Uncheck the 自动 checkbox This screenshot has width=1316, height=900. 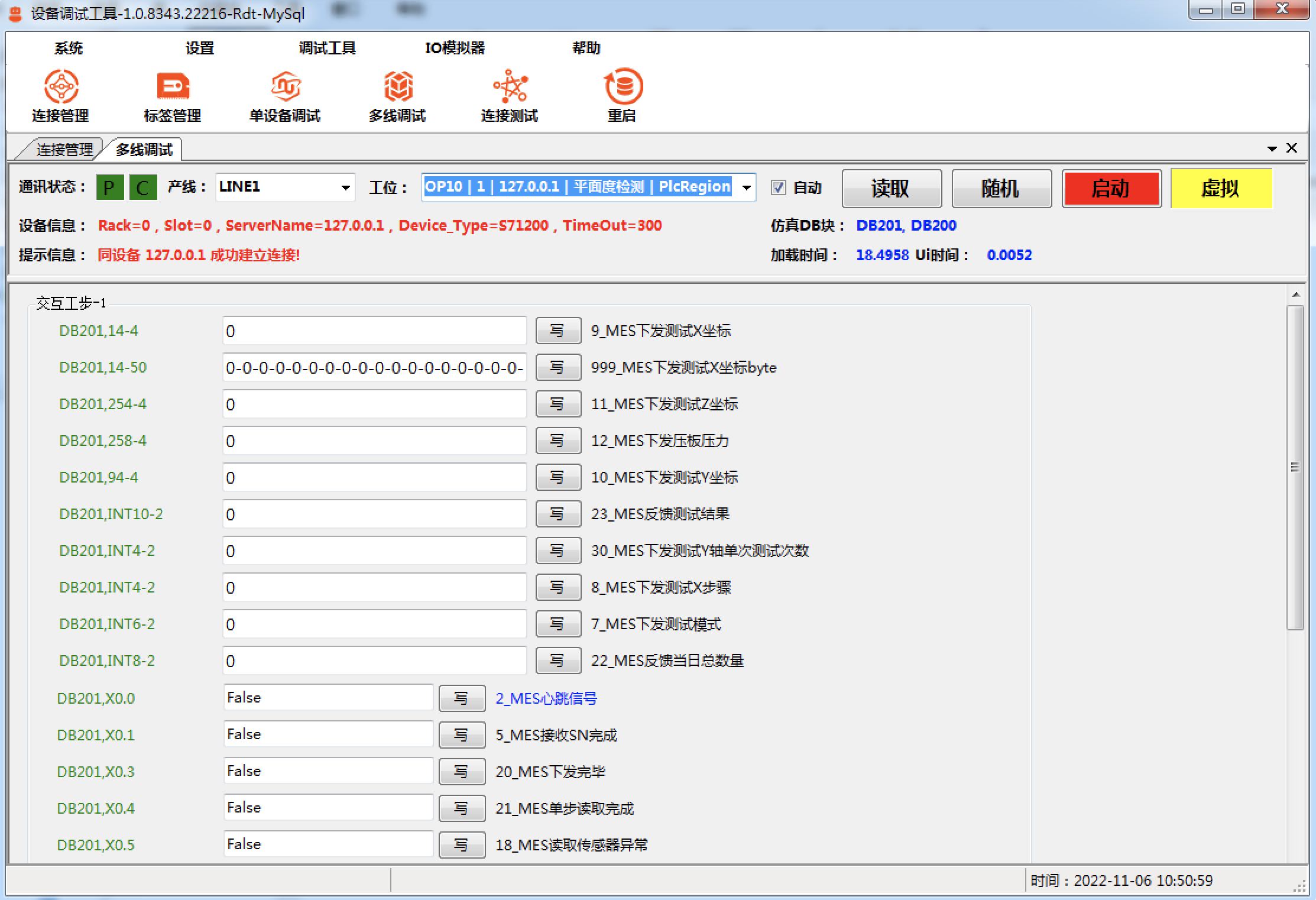778,188
